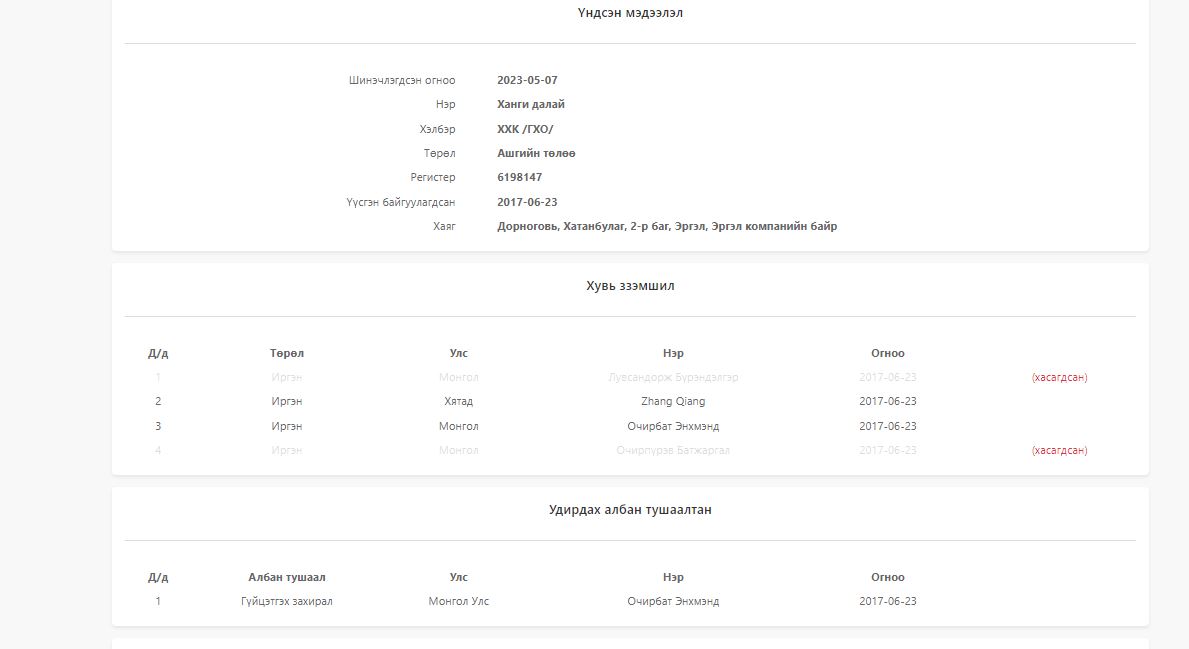Screen dimensions: 1189x649
Task: Click the Хятад country cell
Action: pos(459,402)
